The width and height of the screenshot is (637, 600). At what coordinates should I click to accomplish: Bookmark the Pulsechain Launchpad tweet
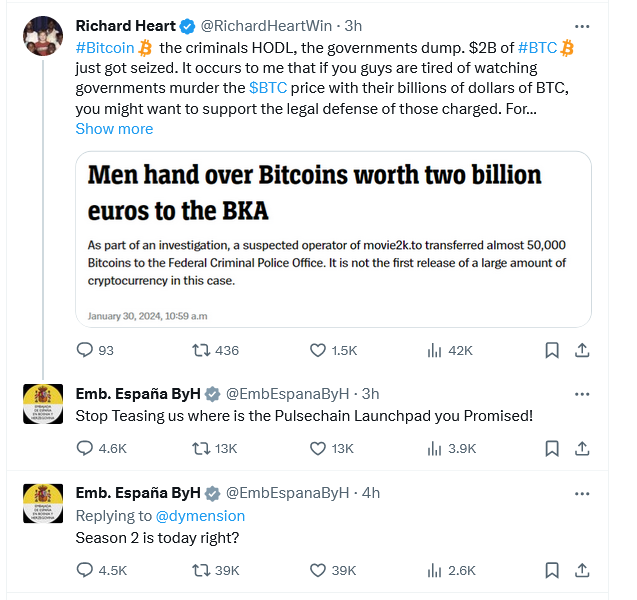(551, 448)
